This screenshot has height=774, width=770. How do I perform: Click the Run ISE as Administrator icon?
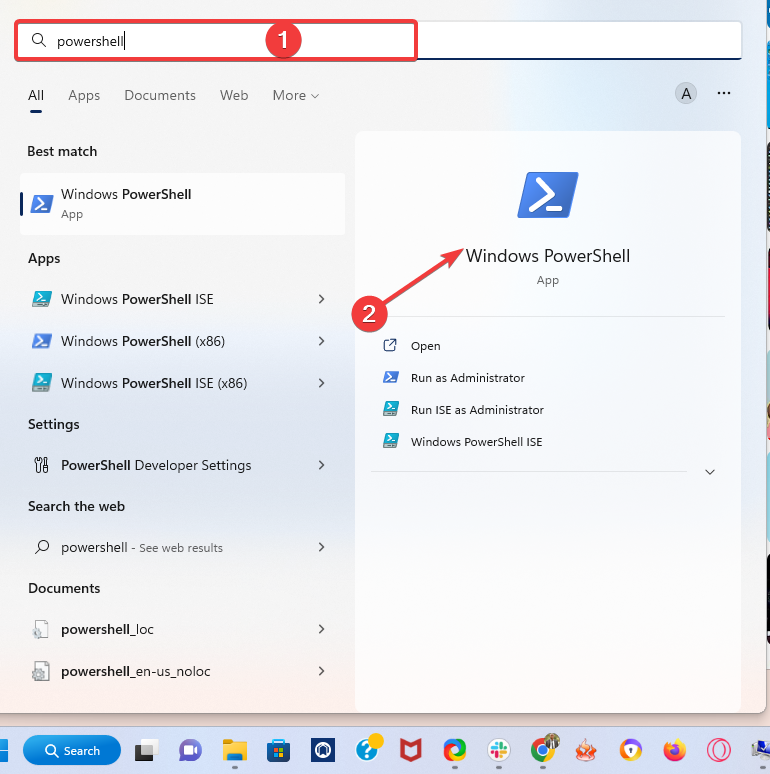pos(391,409)
